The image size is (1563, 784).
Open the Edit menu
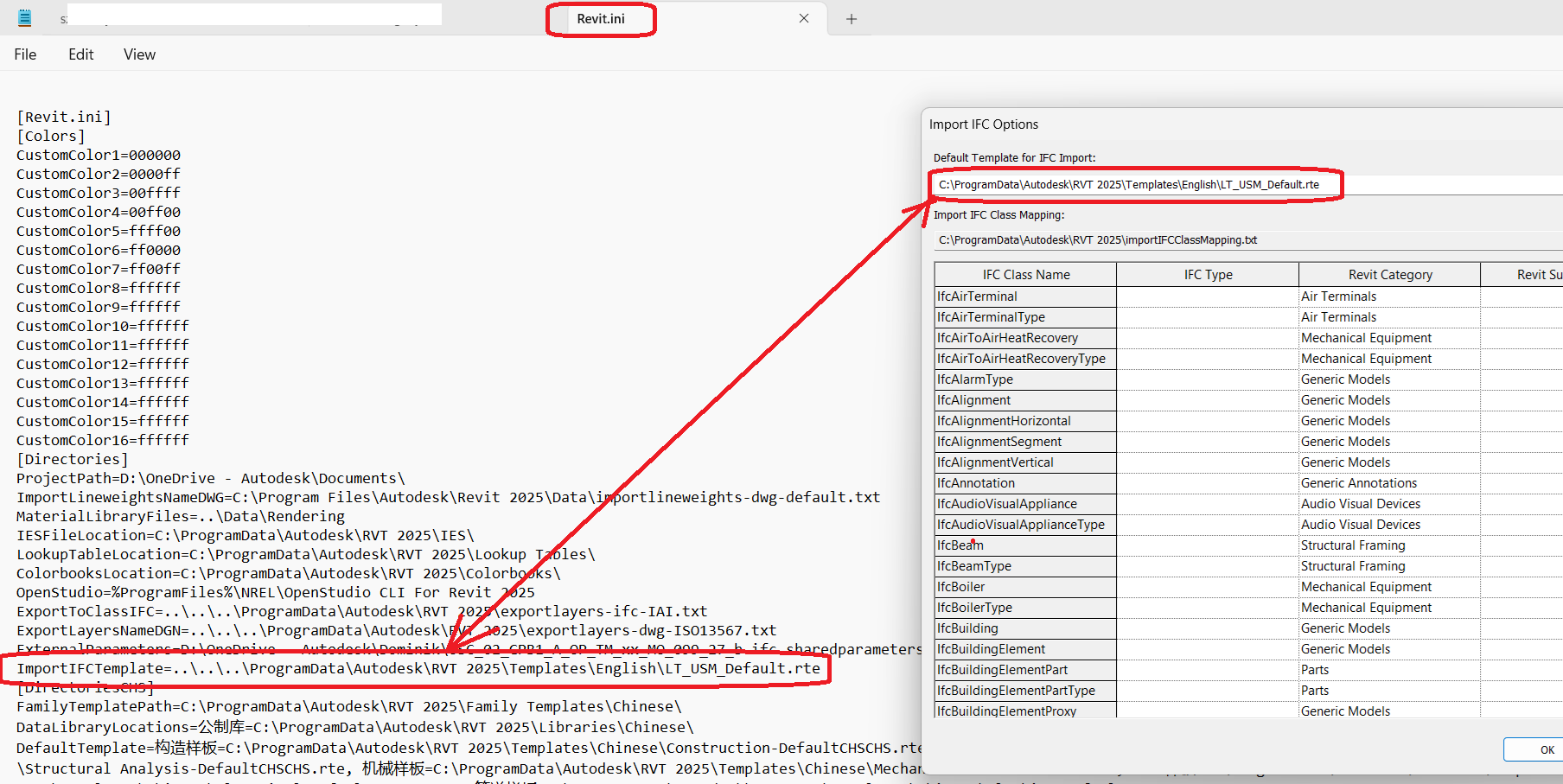(x=80, y=54)
